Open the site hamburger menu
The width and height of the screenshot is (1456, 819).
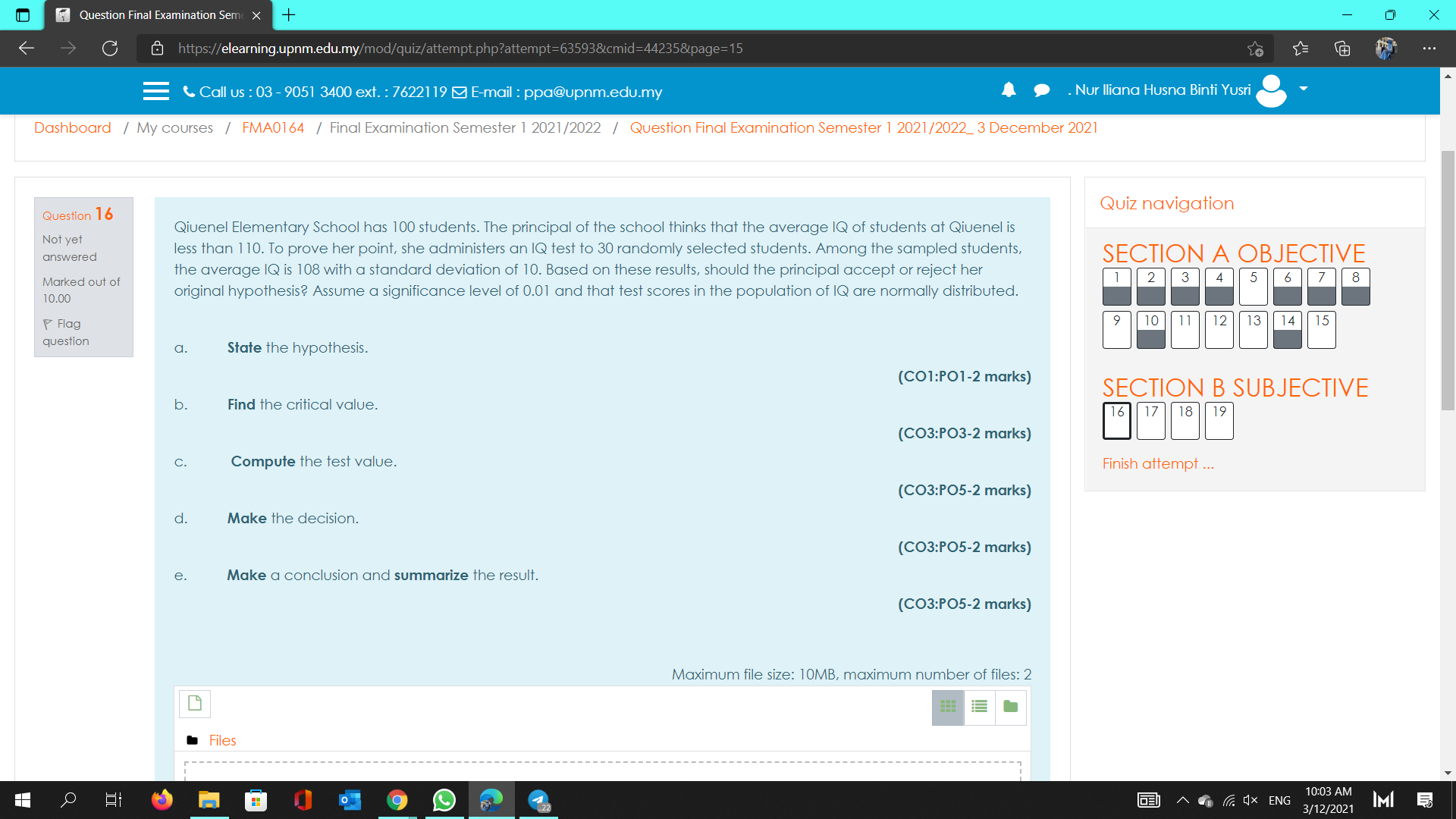pyautogui.click(x=155, y=91)
